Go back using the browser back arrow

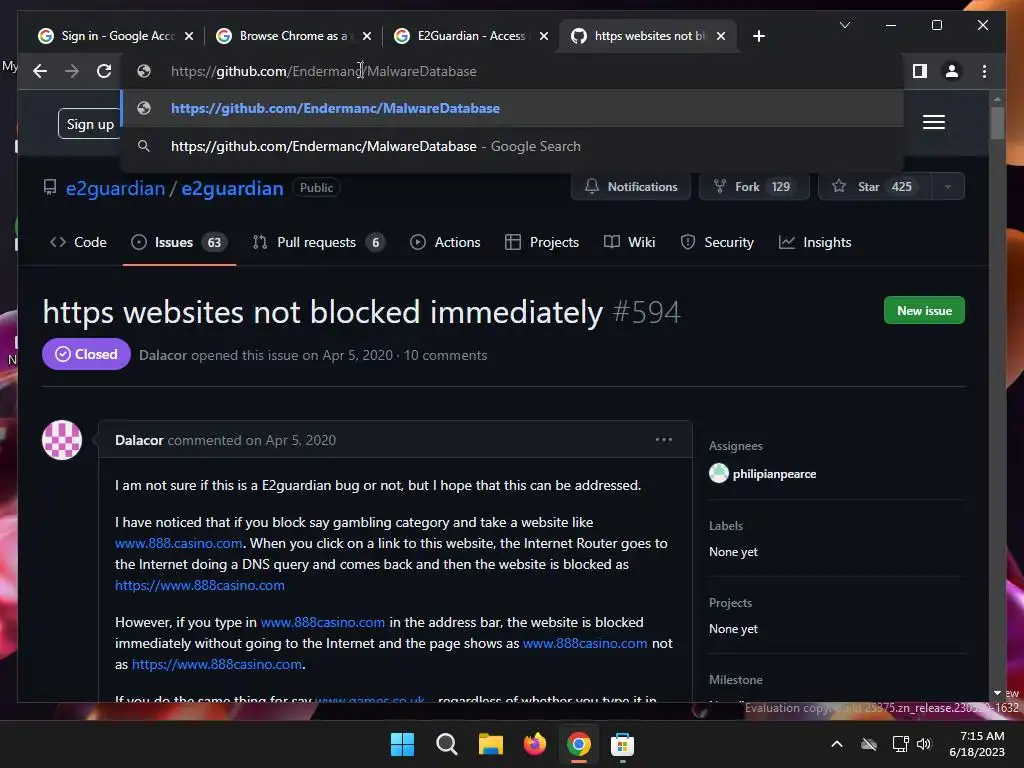click(x=40, y=71)
